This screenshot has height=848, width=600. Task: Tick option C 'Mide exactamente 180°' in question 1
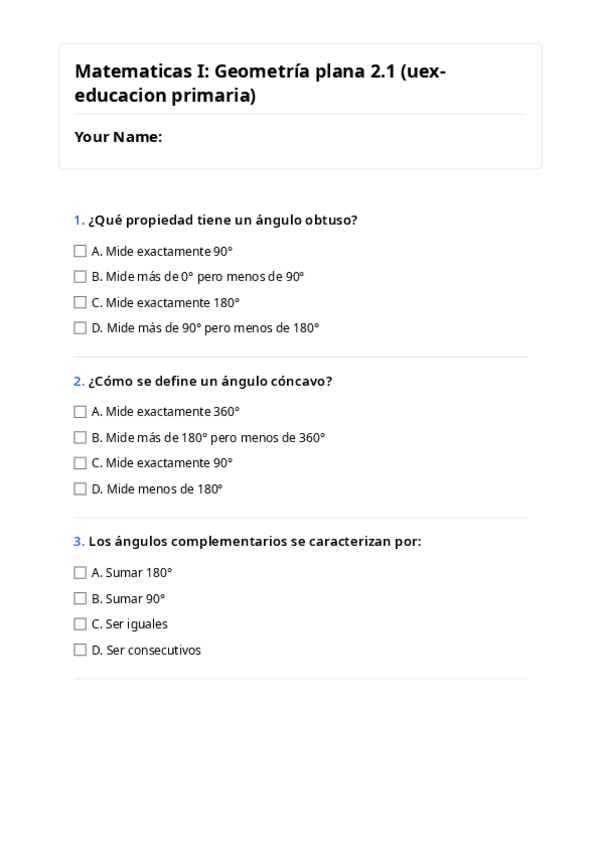coord(80,302)
